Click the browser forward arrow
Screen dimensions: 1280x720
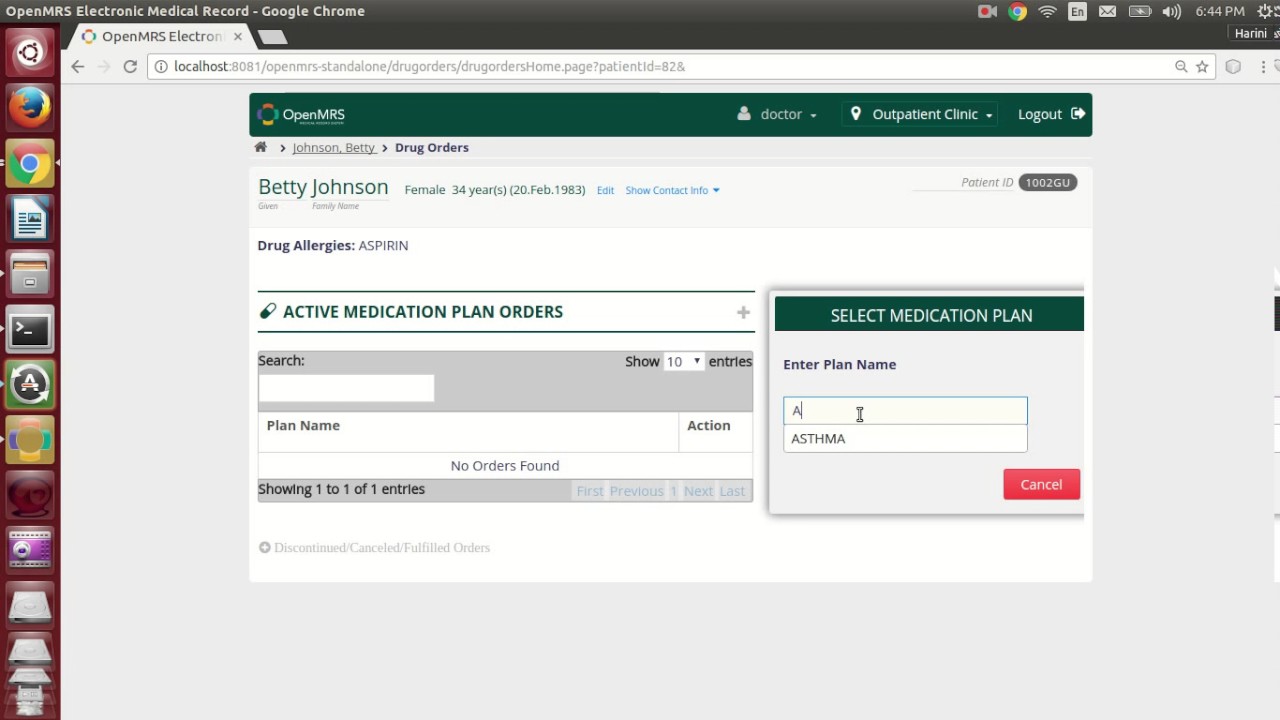tap(104, 66)
